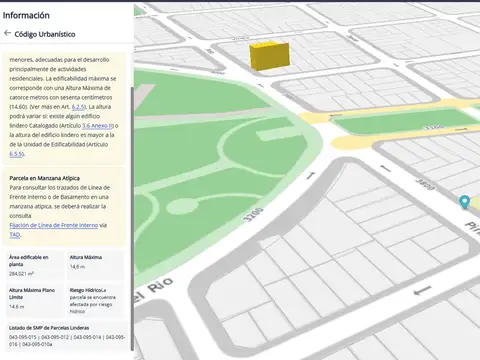
Task: Select the yellow 3D building on map
Action: pos(269,56)
